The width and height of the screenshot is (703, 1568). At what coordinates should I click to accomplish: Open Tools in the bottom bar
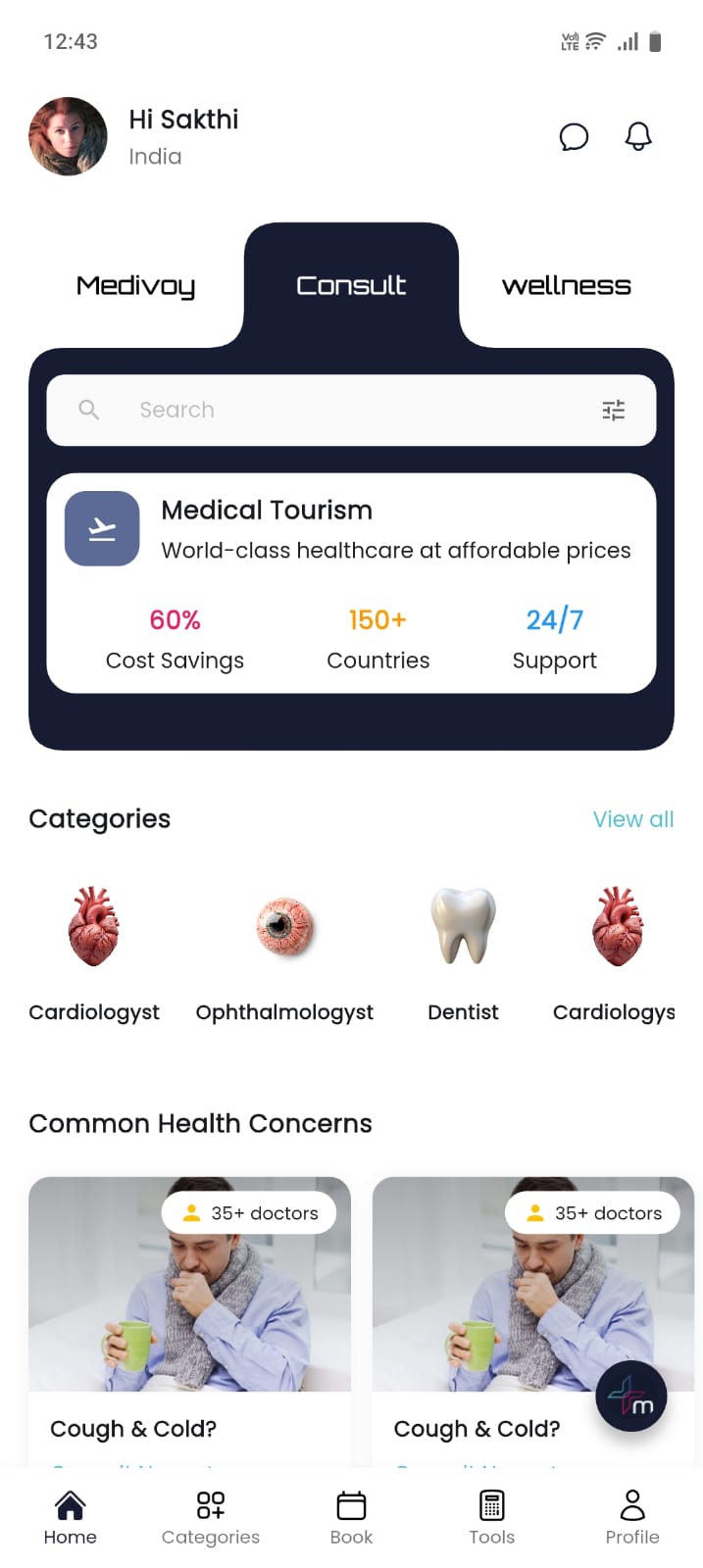point(491,1517)
